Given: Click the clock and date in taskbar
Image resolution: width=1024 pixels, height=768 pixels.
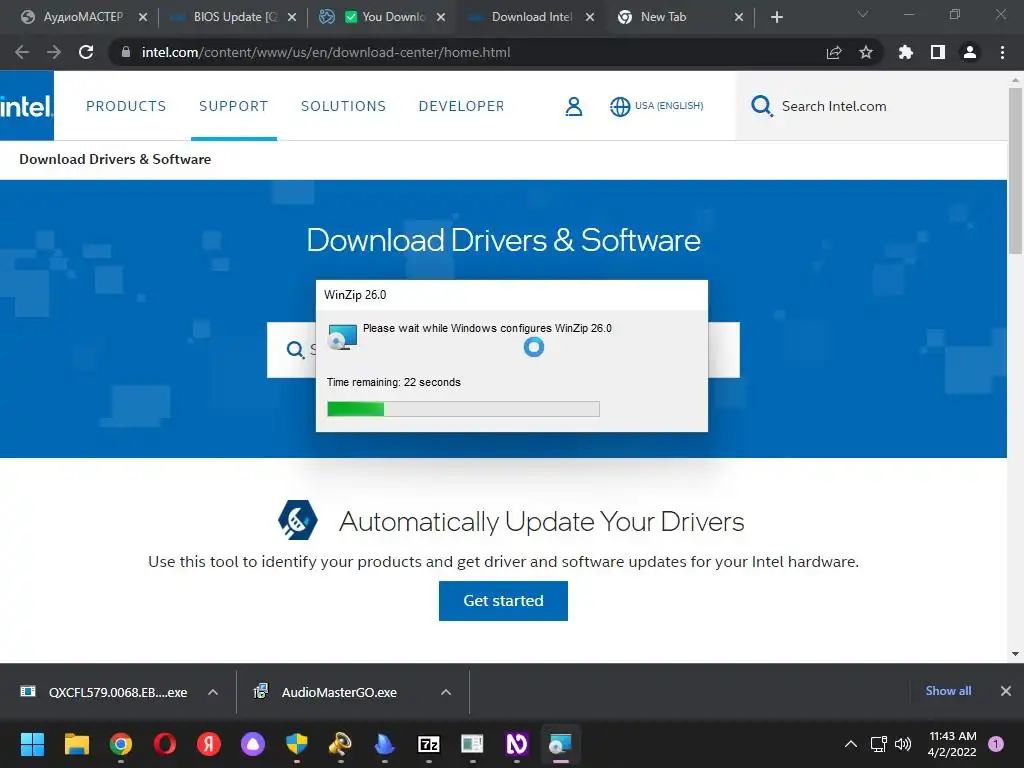Looking at the screenshot, I should tap(952, 744).
